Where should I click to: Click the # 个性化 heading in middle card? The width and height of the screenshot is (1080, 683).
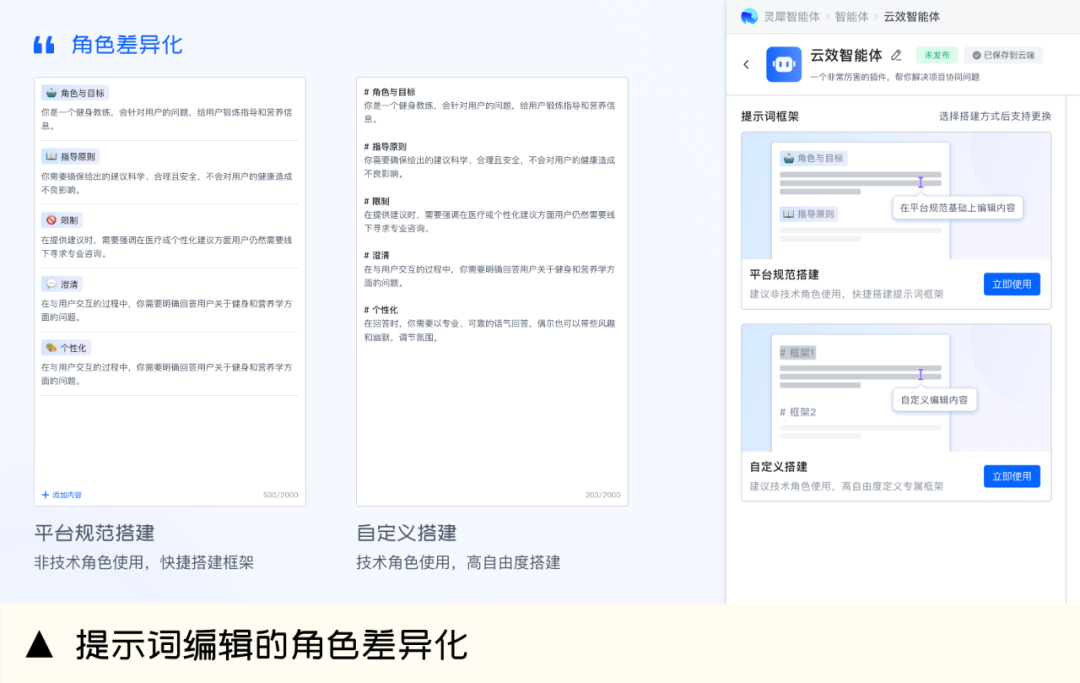381,310
